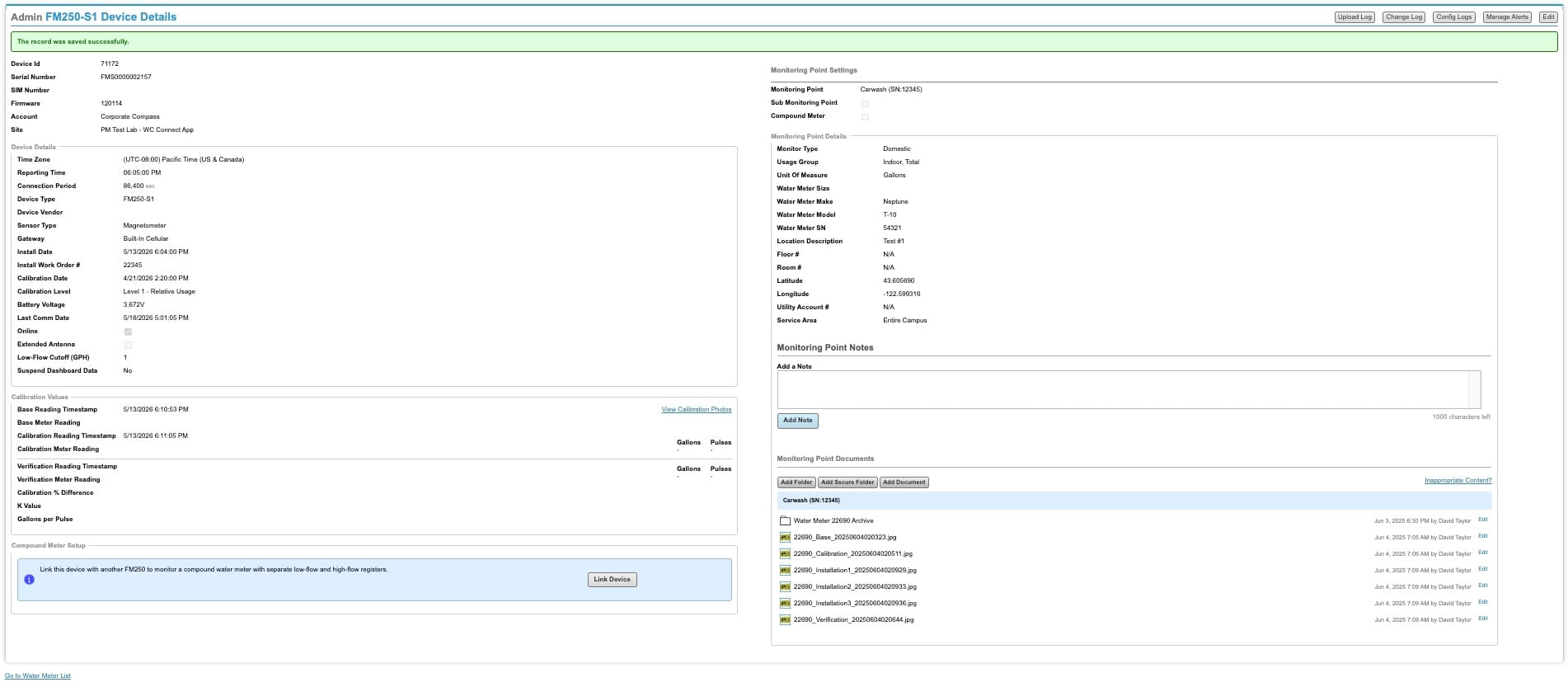Screen dimensions: 1568x687
Task: Toggle the Sub Monitoring Point checkbox
Action: point(865,103)
